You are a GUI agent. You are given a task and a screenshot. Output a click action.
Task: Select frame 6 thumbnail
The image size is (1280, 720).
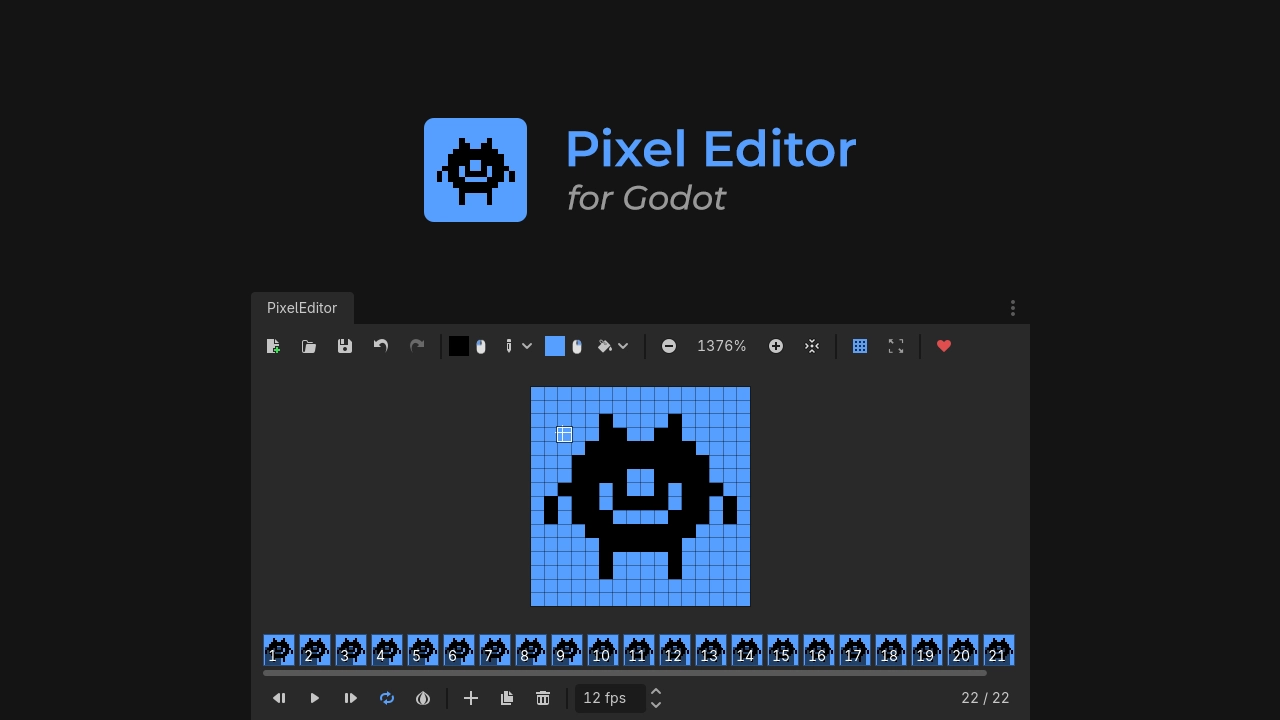click(x=459, y=650)
